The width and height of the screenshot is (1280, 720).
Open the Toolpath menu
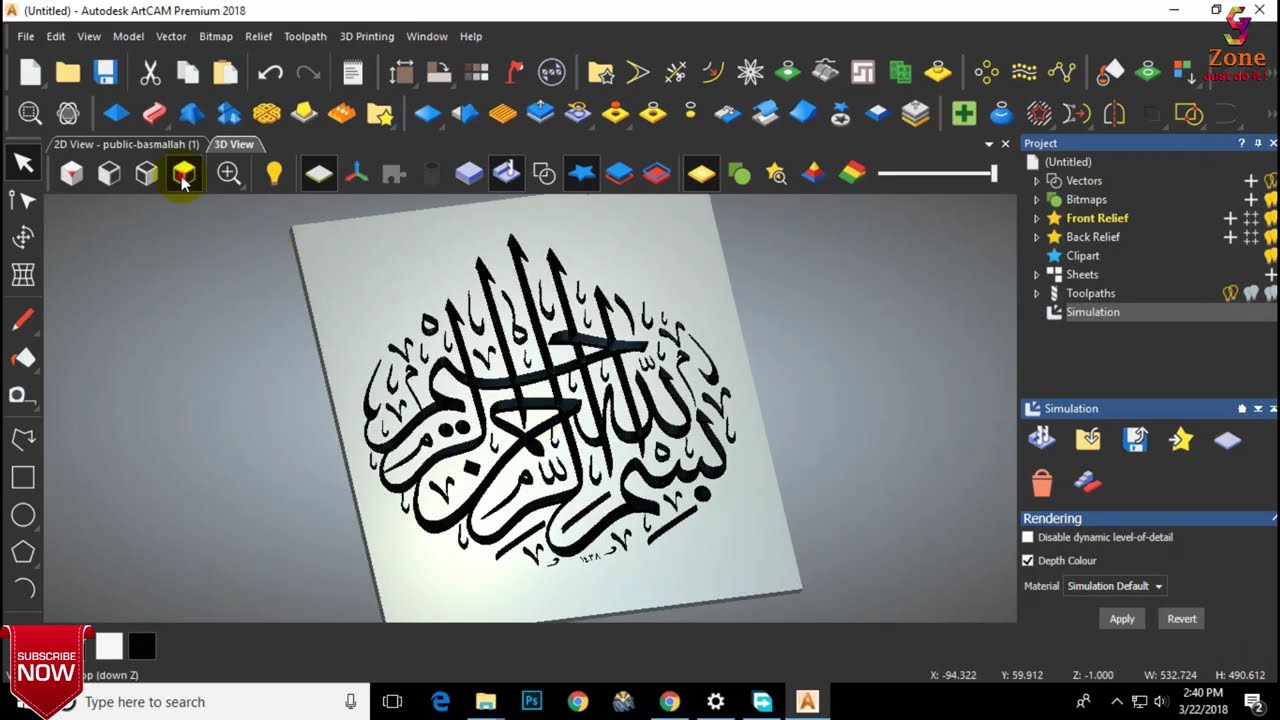click(305, 36)
